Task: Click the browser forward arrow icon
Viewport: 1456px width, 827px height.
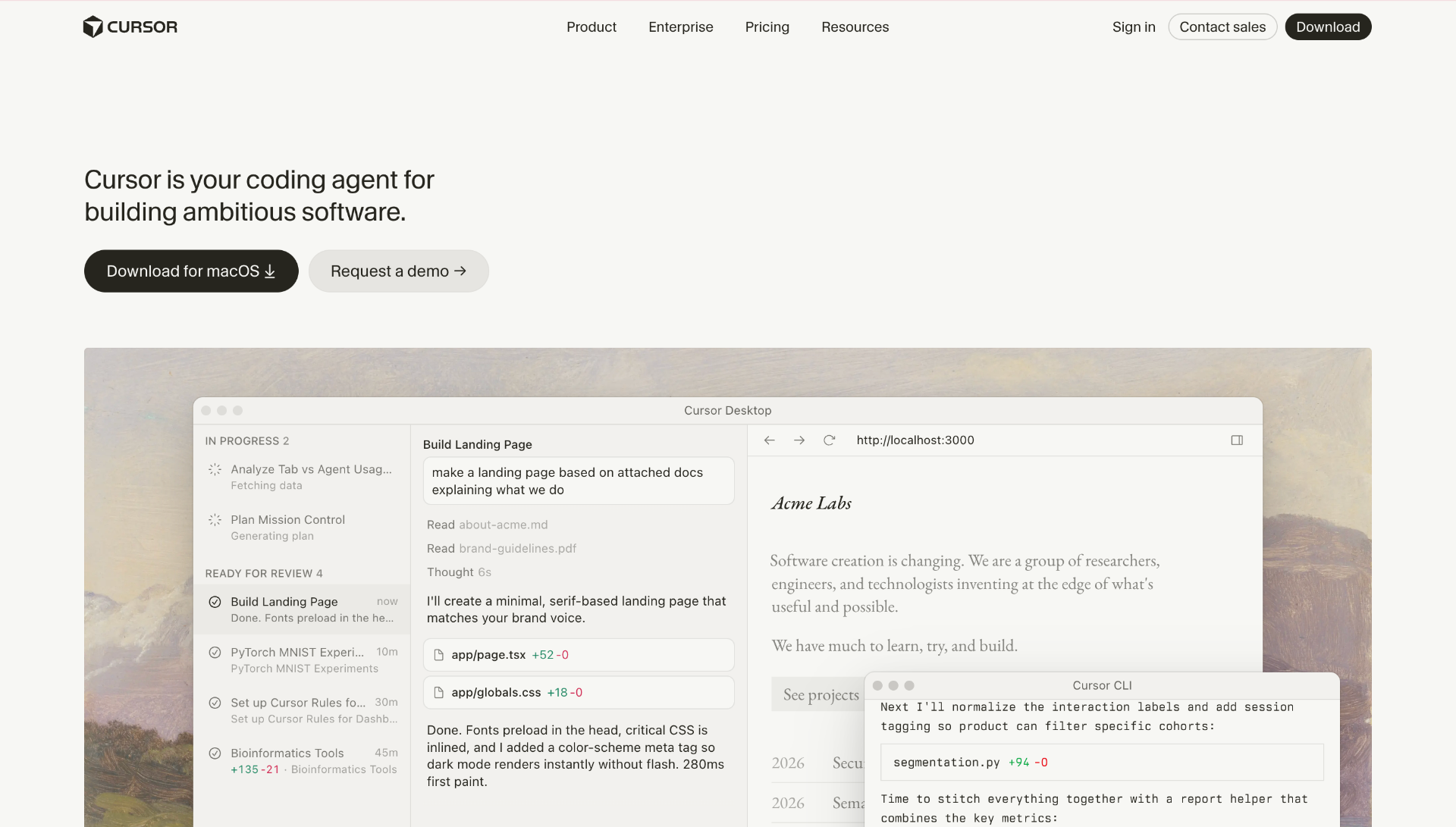Action: click(799, 440)
